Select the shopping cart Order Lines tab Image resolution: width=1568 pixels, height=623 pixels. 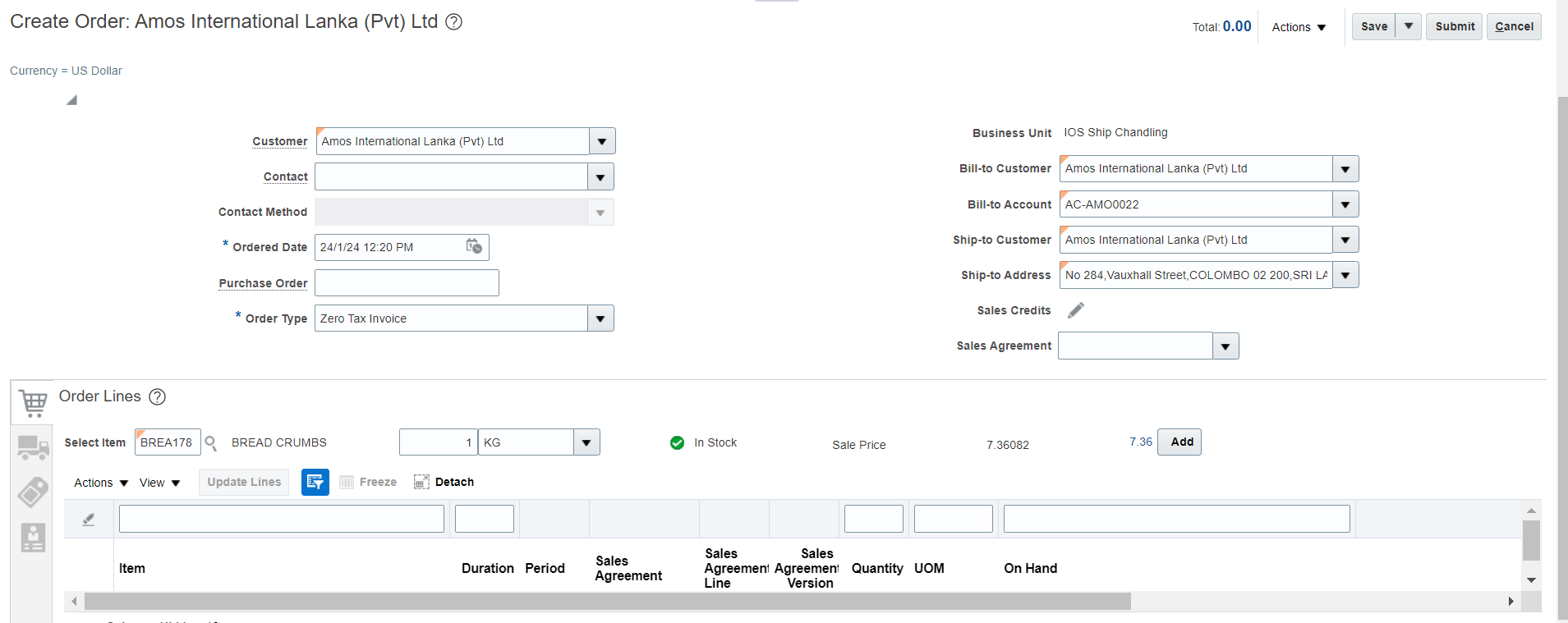click(x=32, y=402)
